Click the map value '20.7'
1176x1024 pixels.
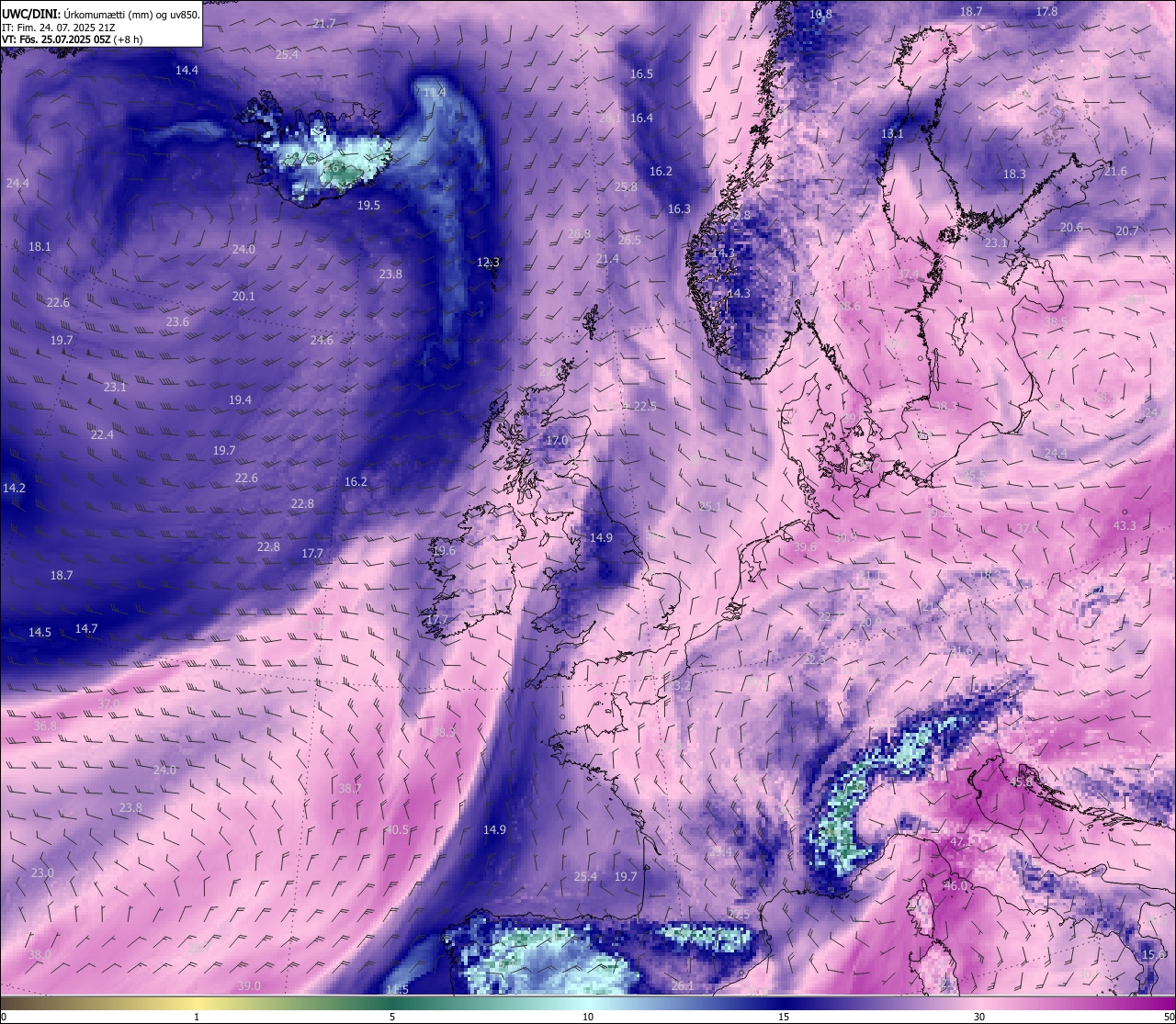click(x=1127, y=231)
